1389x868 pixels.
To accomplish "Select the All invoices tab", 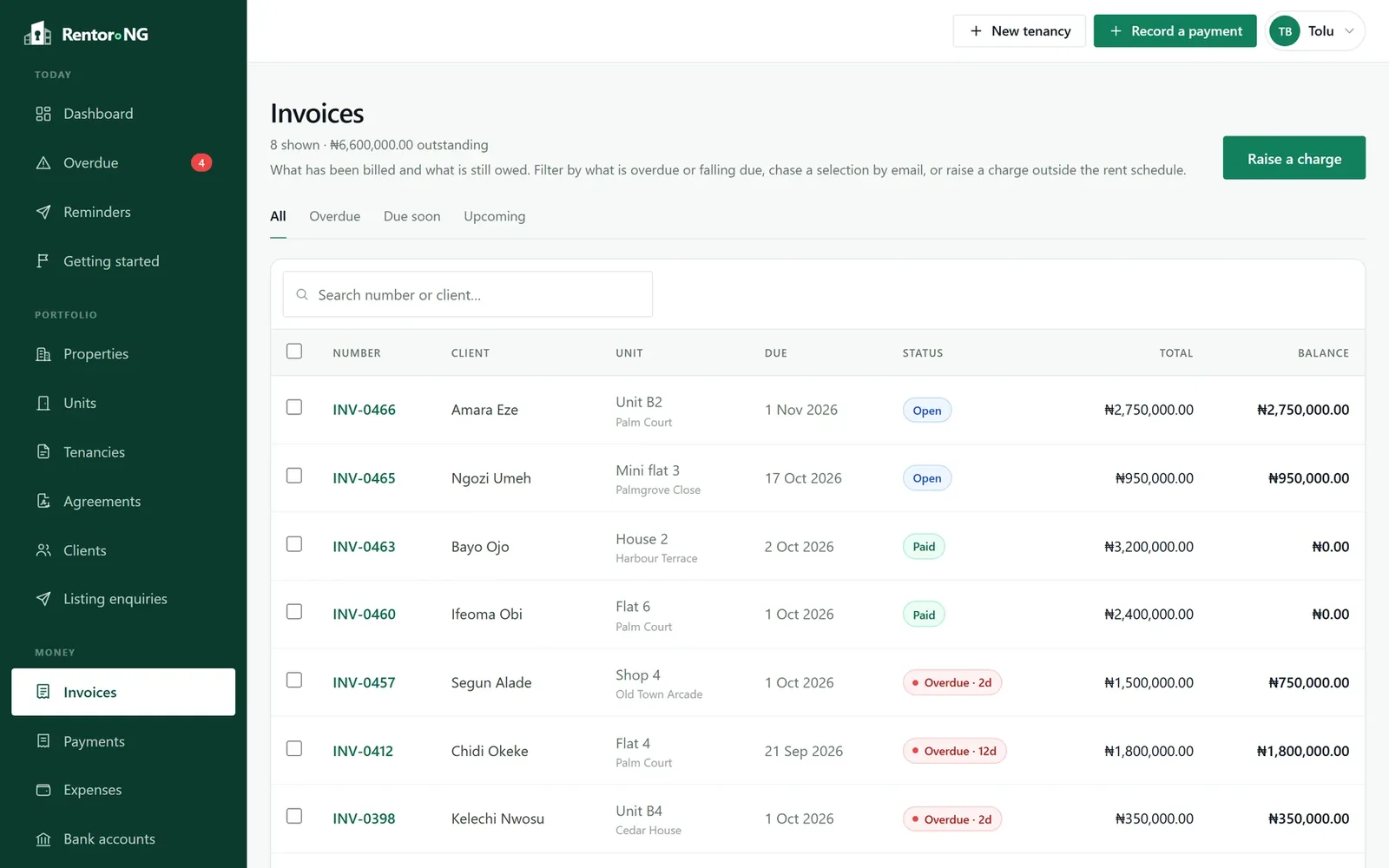I will click(x=278, y=216).
